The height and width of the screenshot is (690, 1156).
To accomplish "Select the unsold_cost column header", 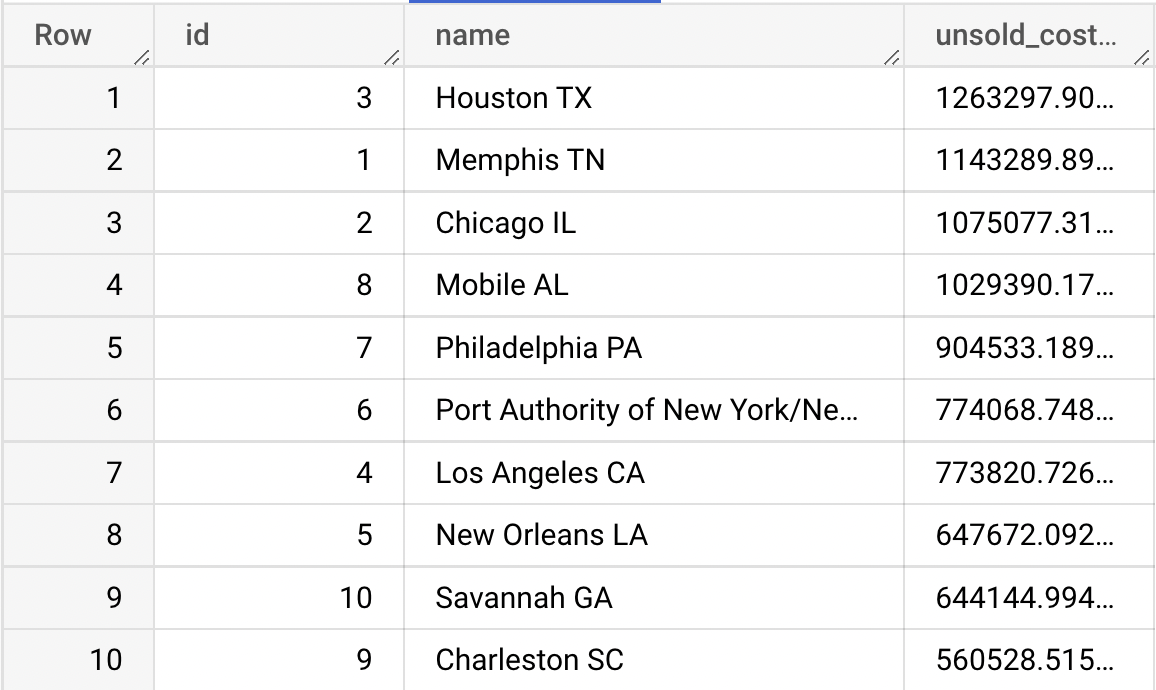I will 1025,36.
